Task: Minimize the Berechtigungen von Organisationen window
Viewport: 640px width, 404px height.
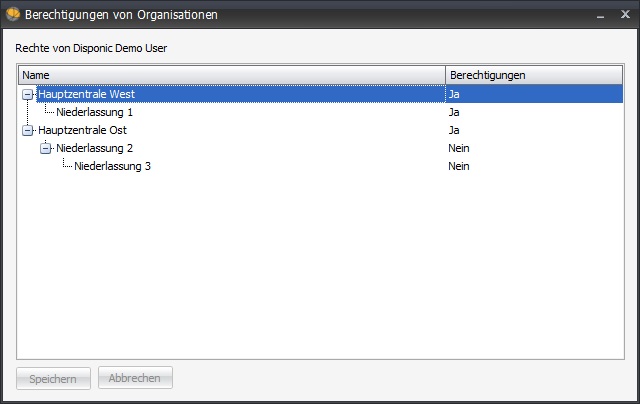Action: coord(600,16)
